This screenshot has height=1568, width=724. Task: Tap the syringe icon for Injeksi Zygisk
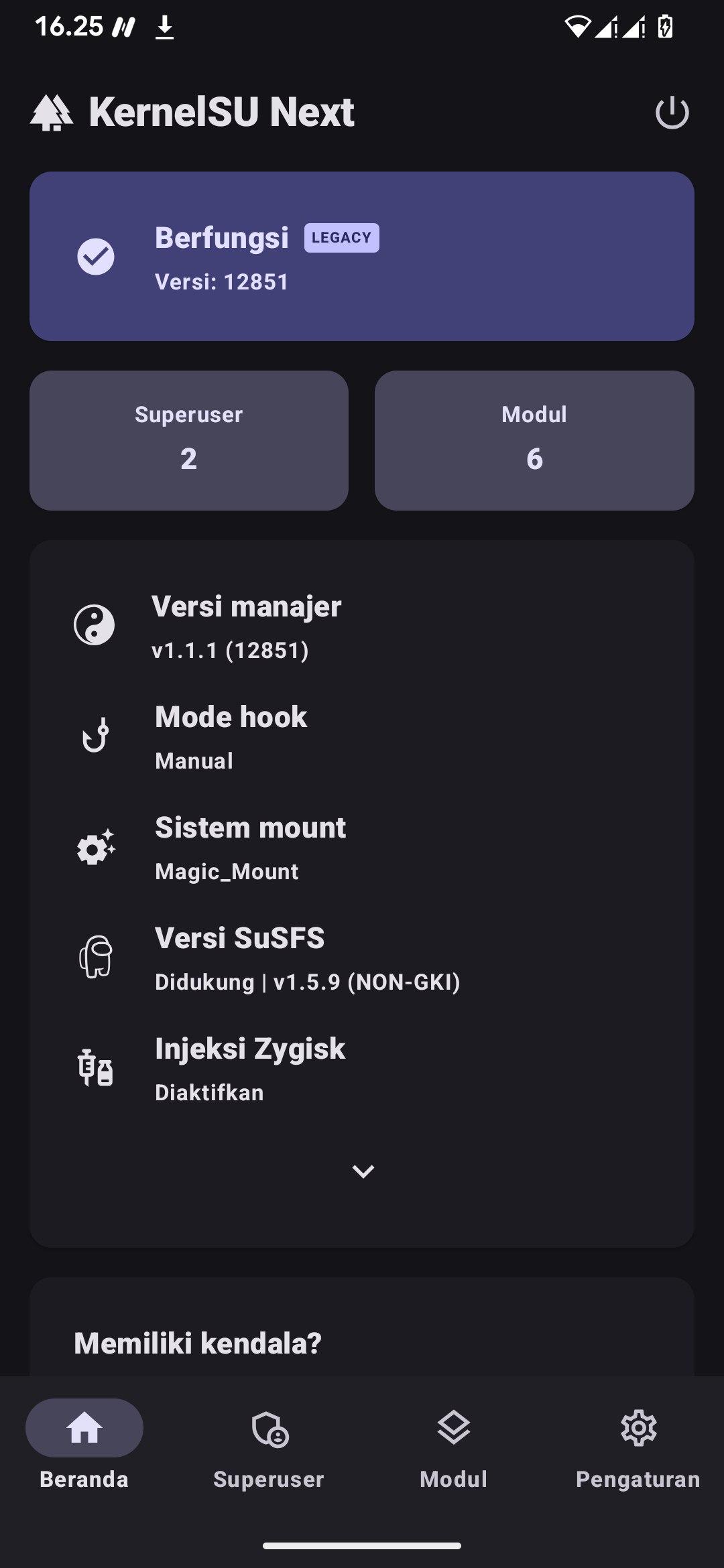click(95, 1067)
